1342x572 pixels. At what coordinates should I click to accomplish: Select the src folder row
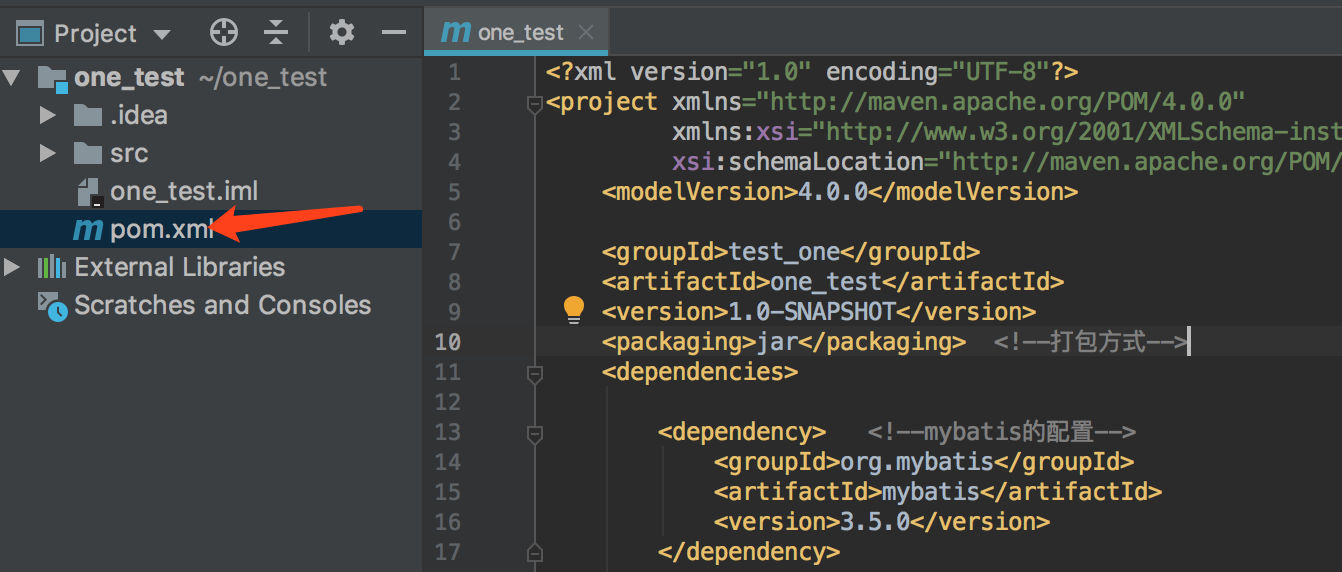pyautogui.click(x=211, y=153)
